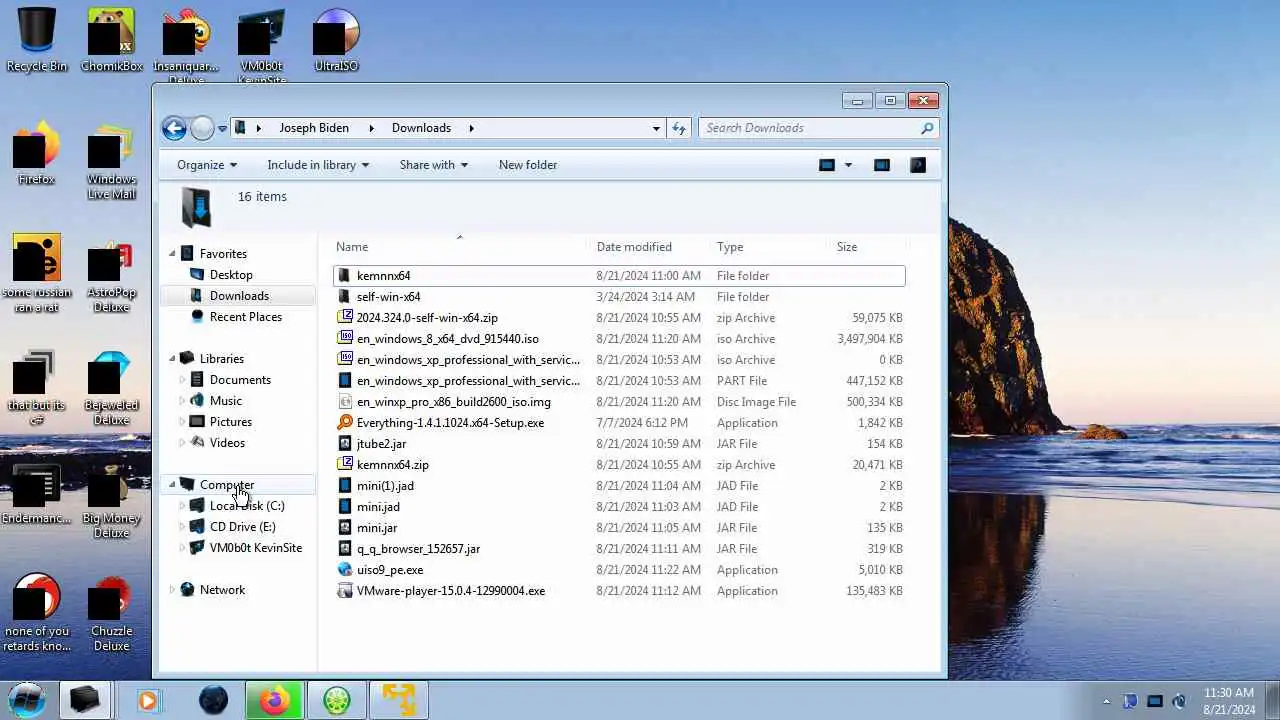Expand the Network node arrow
Viewport: 1280px width, 720px height.
pyautogui.click(x=172, y=590)
